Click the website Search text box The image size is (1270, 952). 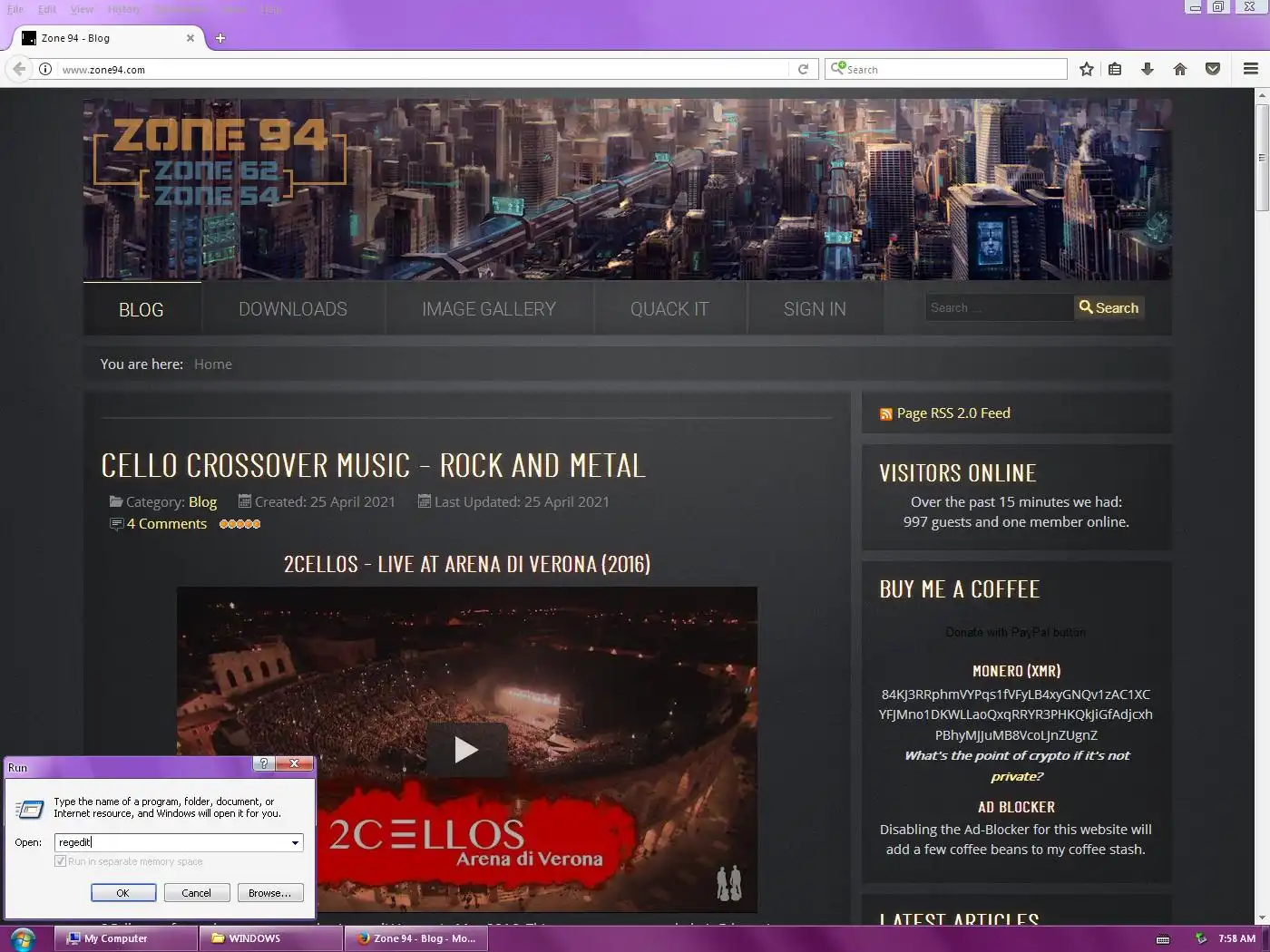1000,308
